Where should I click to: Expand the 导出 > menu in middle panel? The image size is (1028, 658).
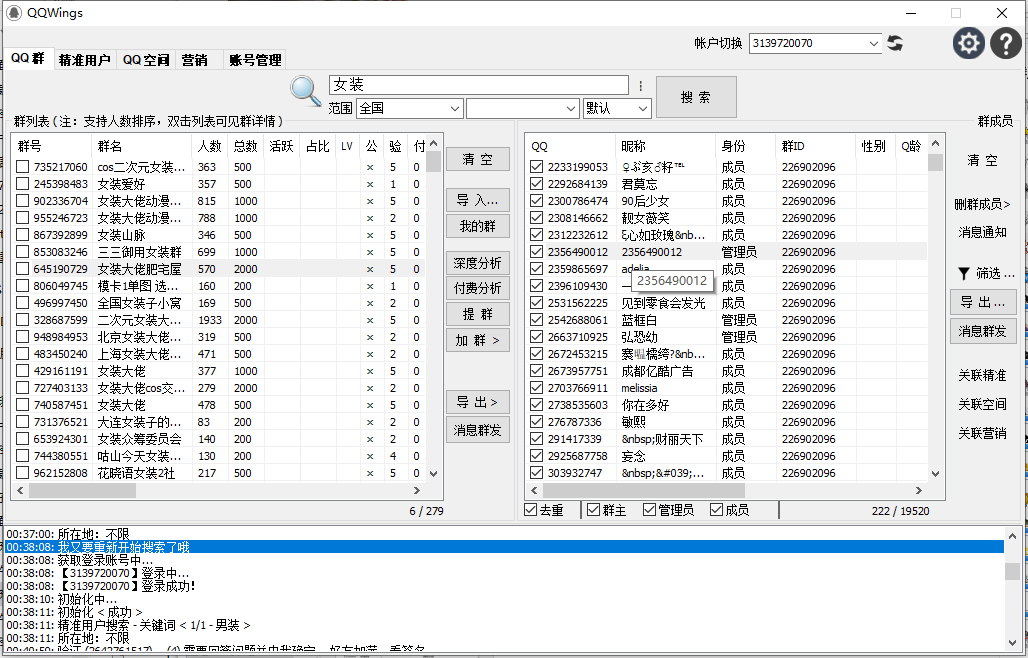tap(478, 402)
